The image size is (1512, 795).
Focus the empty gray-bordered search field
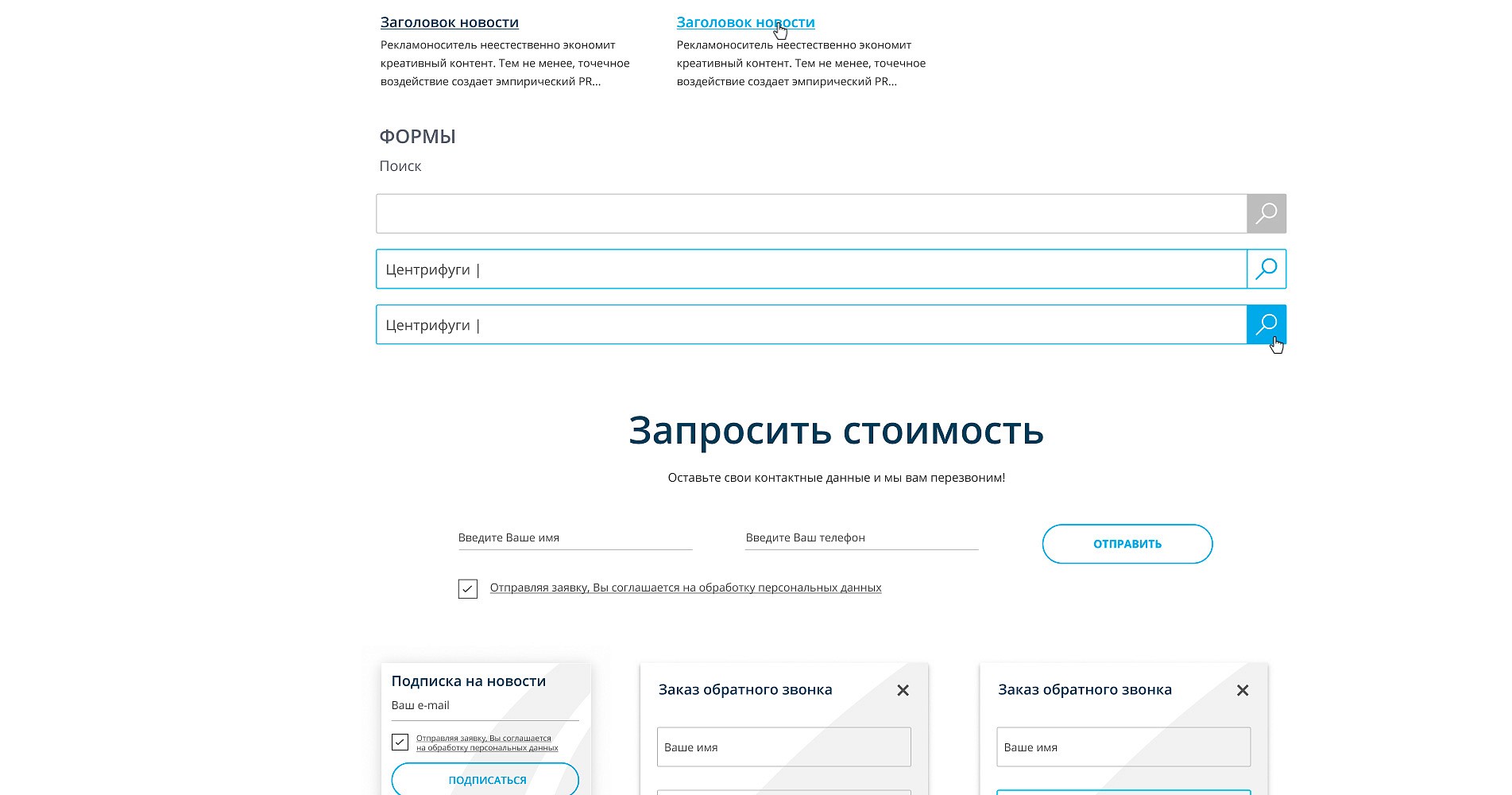click(810, 214)
